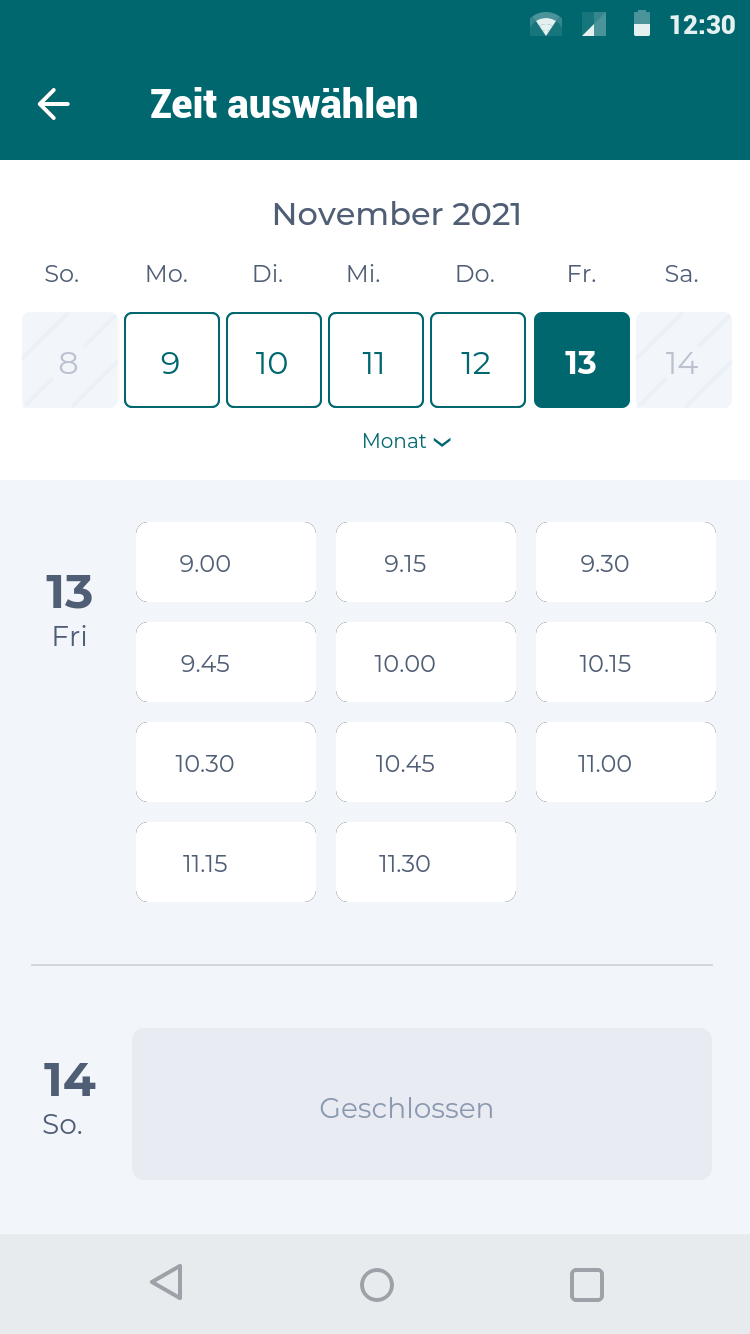Image resolution: width=750 pixels, height=1334 pixels.
Task: Tap Android home circle button
Action: (376, 1284)
